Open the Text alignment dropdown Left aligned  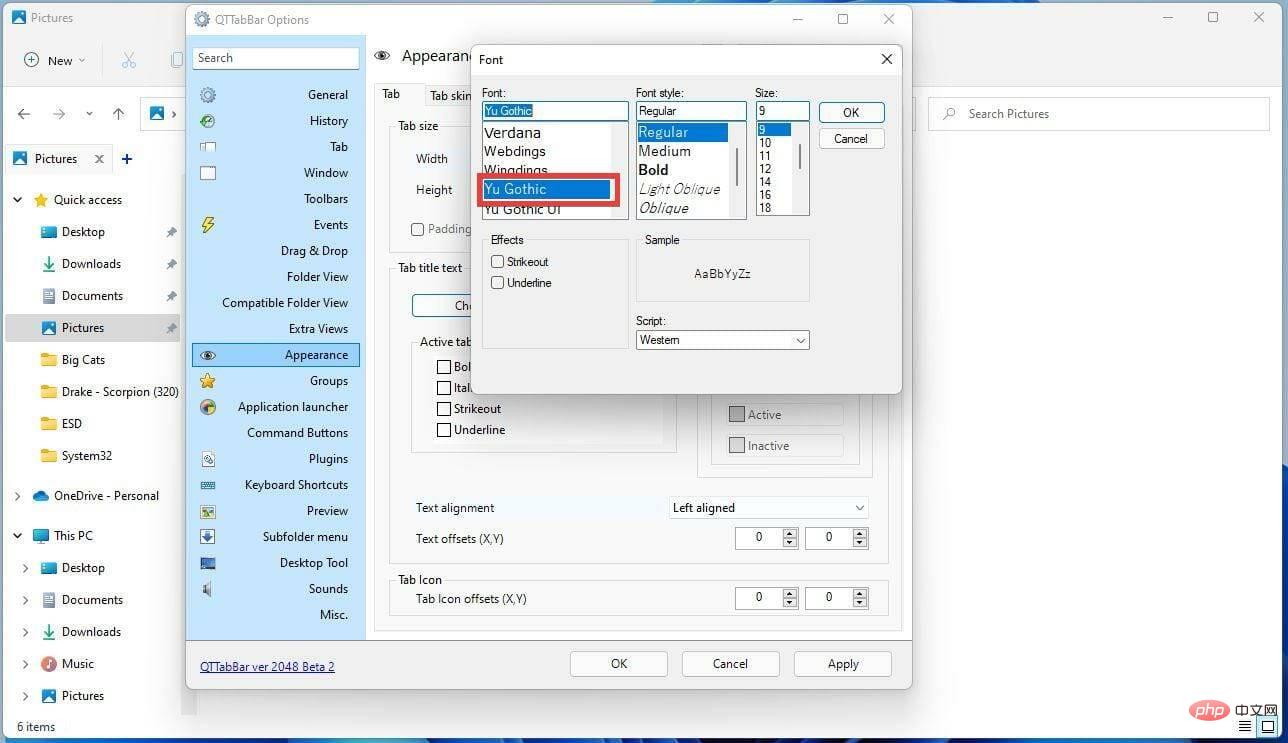pyautogui.click(x=768, y=508)
